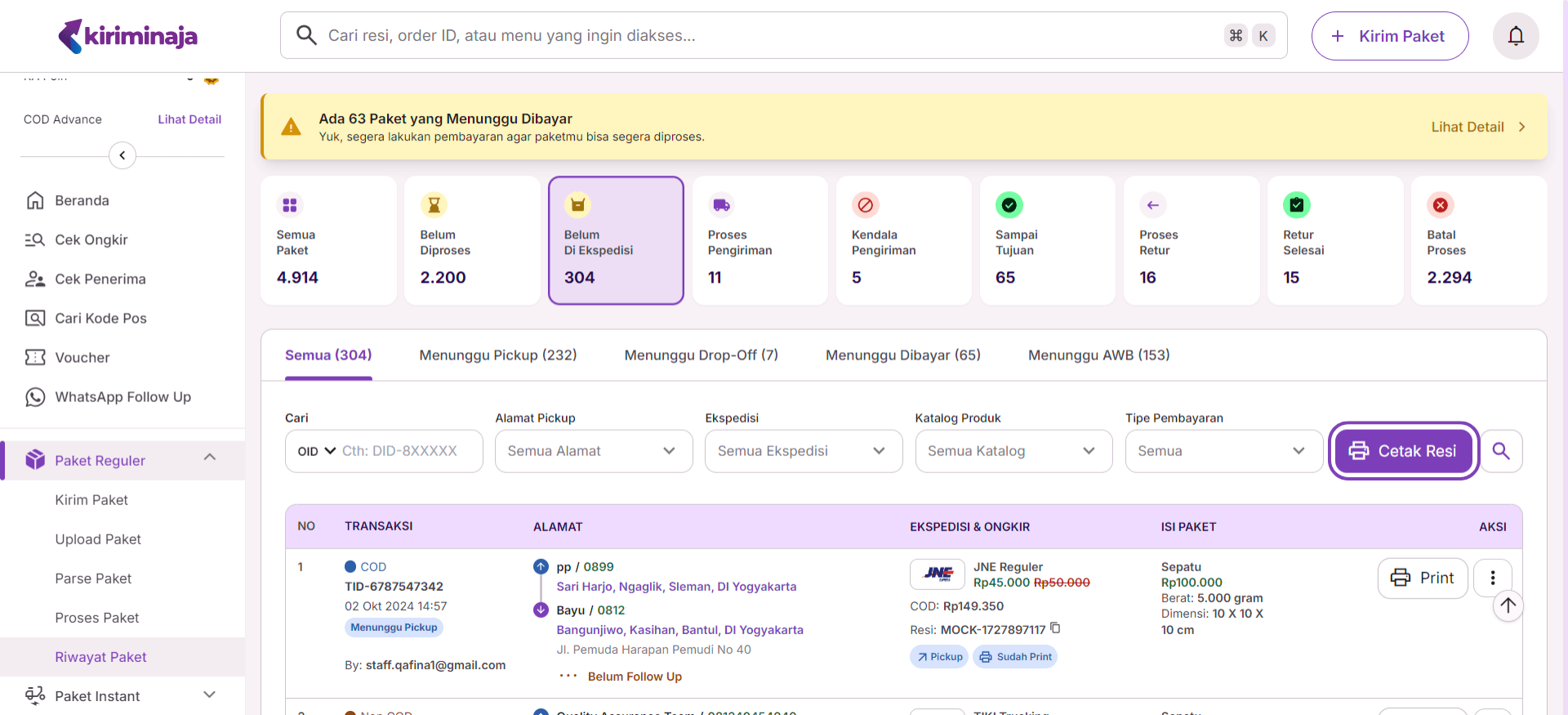Screen dimensions: 1568x715
Task: Select the Sampai Tujuan status card
Action: coord(1047,241)
